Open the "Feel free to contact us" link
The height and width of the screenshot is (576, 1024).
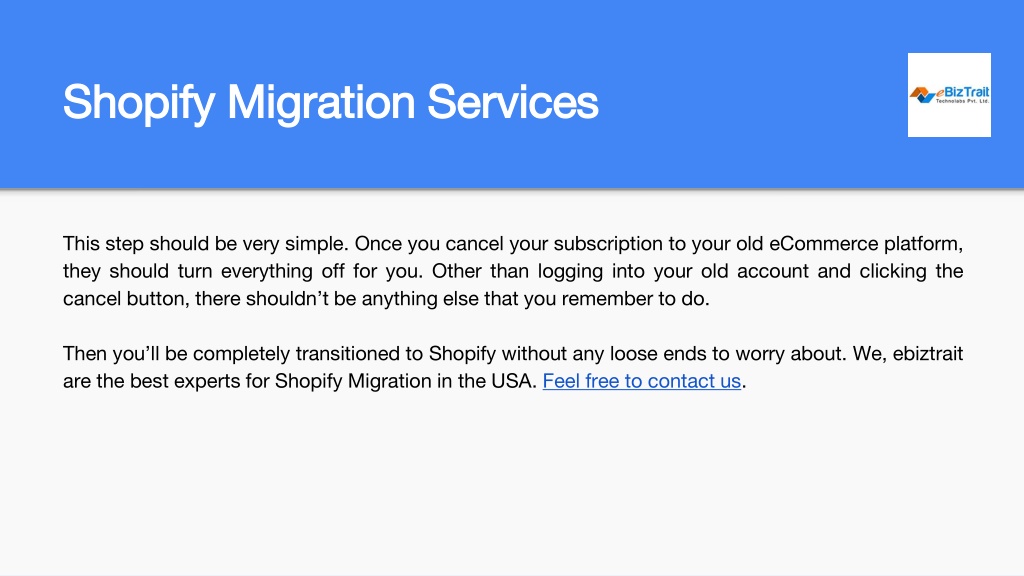tap(641, 381)
